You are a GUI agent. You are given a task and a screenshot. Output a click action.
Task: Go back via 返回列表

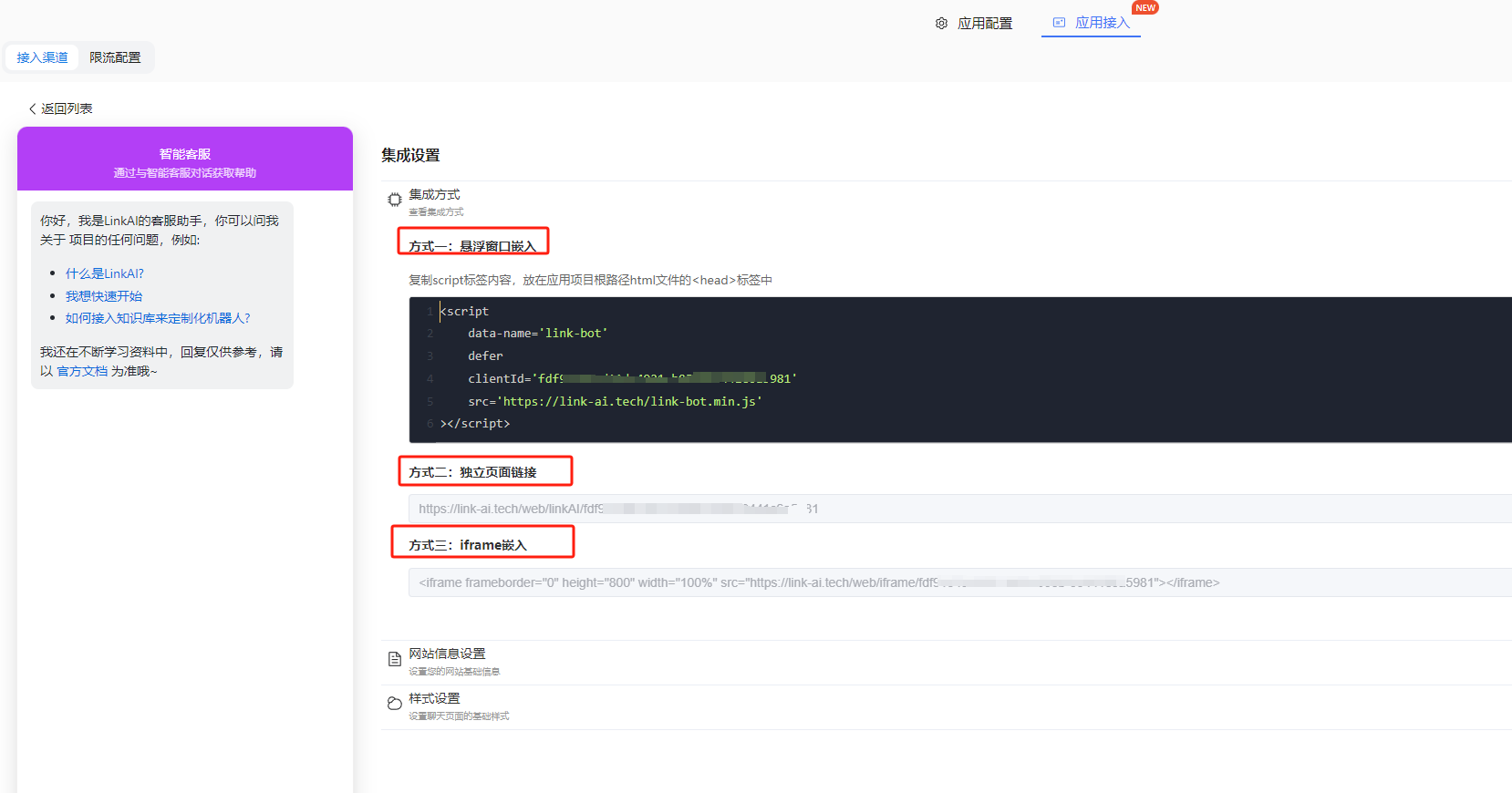pos(60,108)
